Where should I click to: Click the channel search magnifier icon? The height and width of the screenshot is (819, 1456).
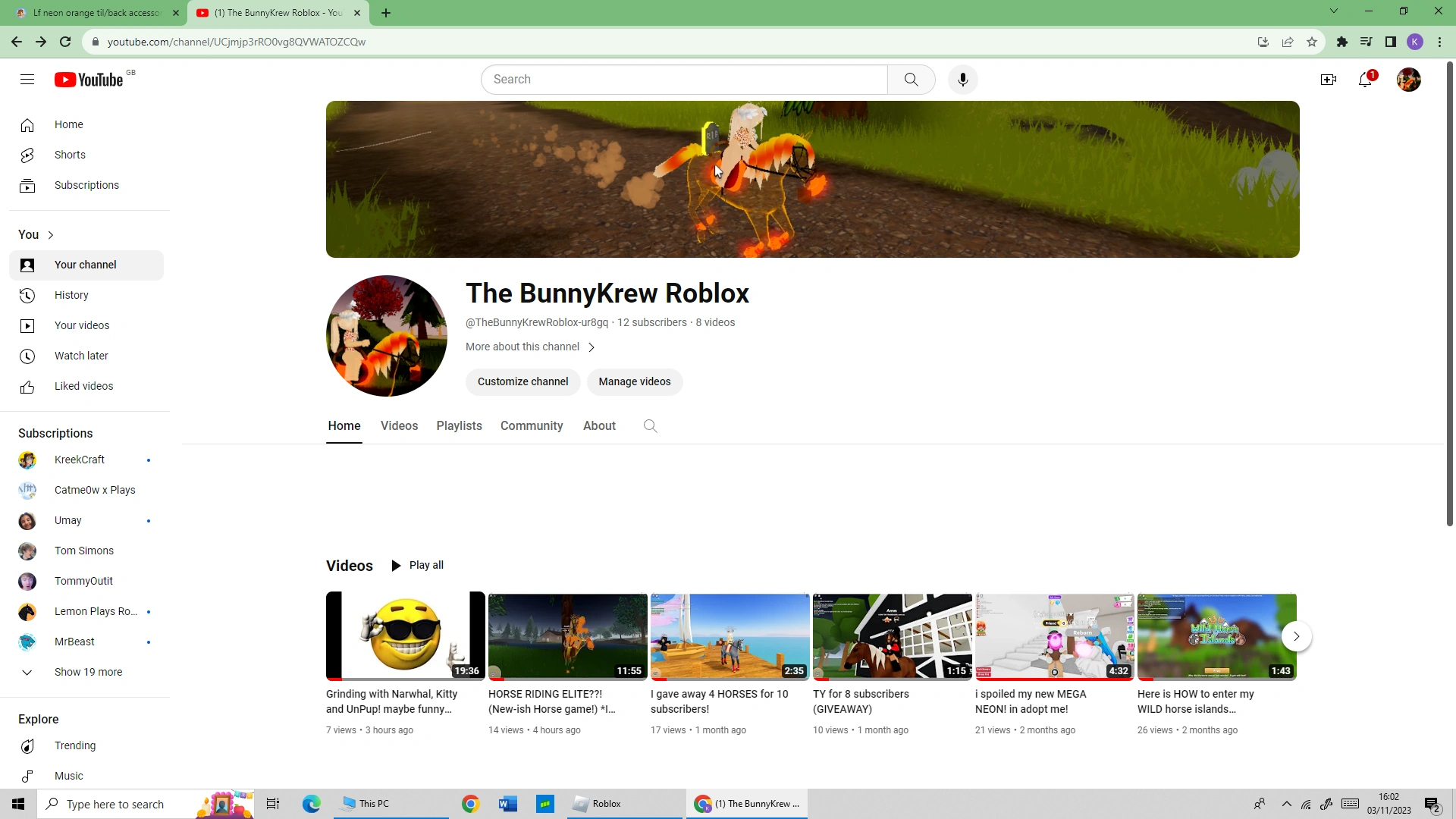click(650, 425)
